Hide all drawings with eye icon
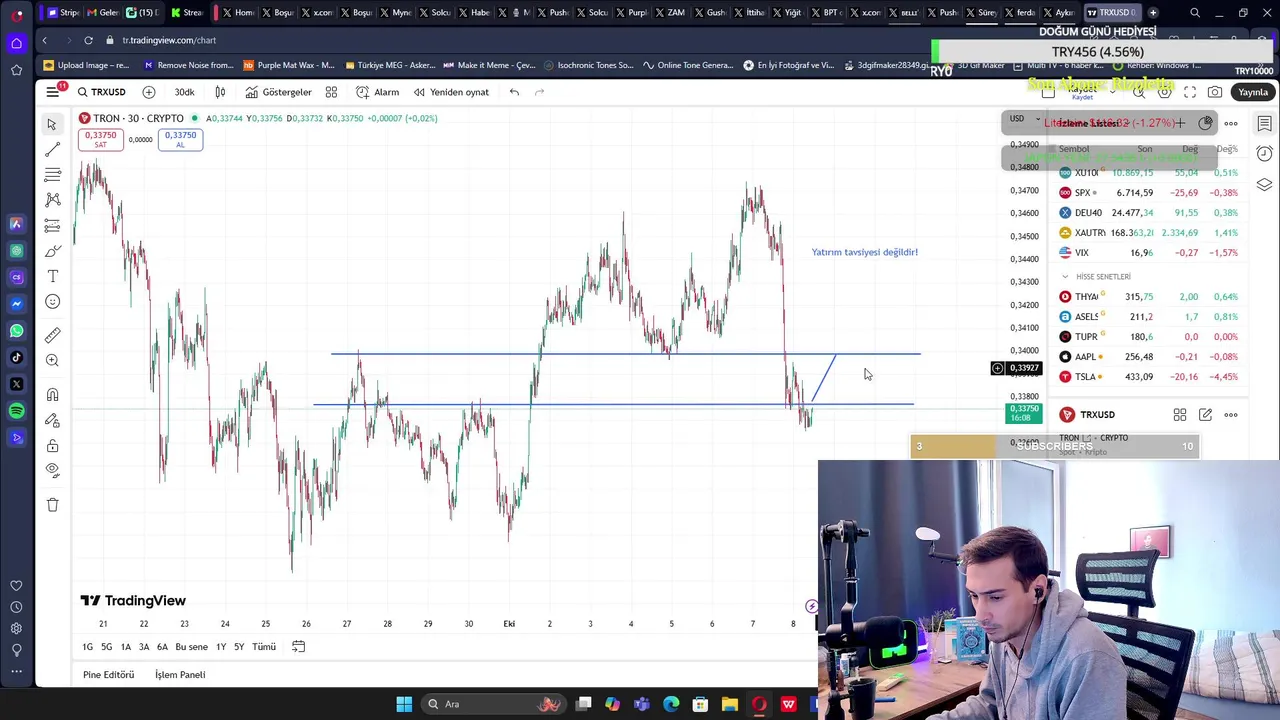The image size is (1280, 720). (x=52, y=470)
